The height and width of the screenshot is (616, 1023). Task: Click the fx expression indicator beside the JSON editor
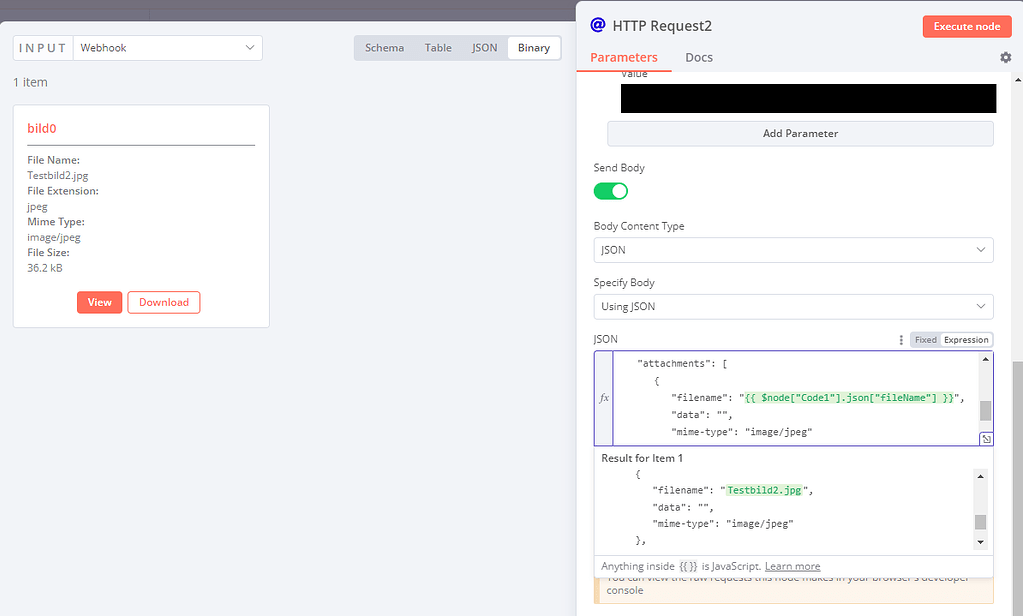[604, 397]
